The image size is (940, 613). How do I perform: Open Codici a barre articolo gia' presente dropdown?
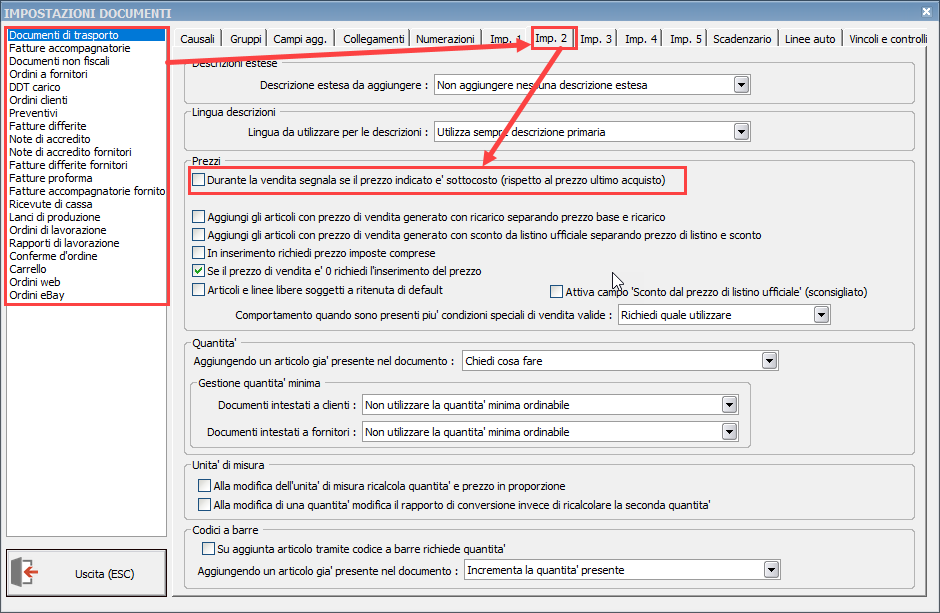(772, 570)
